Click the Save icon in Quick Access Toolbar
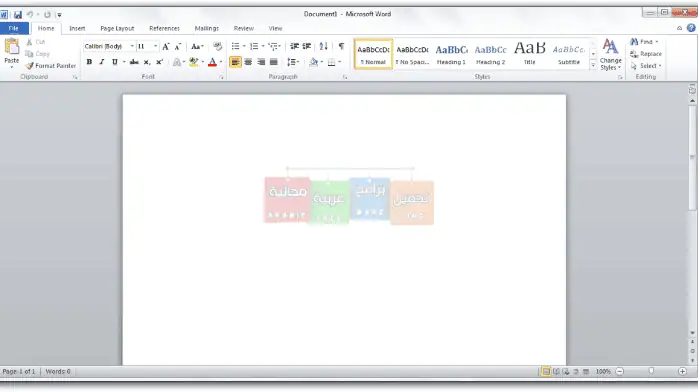Image resolution: width=698 pixels, height=392 pixels. click(x=18, y=15)
